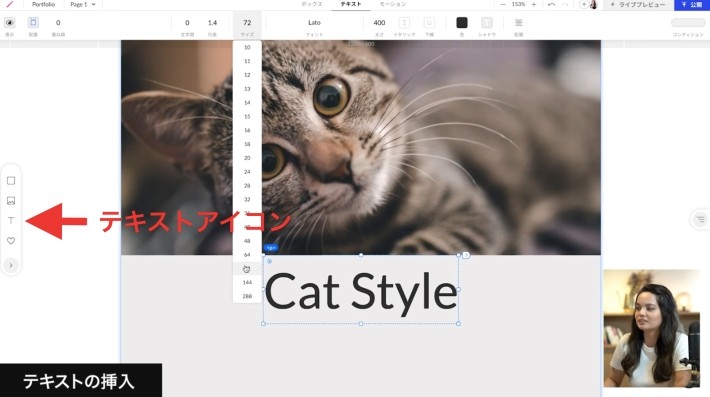Open the font weight 400 dropdown
Screen dimensions: 710x397
[379, 23]
